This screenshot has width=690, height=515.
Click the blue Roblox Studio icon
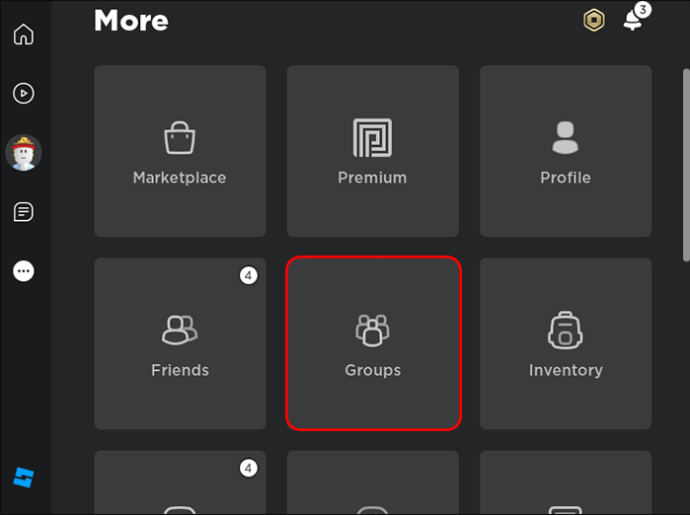[23, 478]
